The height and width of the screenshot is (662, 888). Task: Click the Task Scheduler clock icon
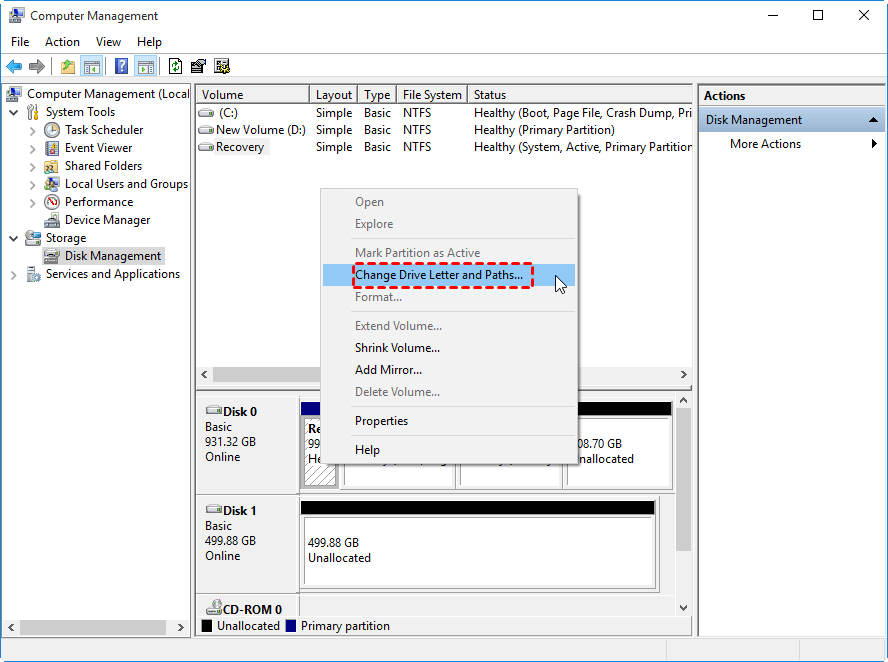[52, 130]
